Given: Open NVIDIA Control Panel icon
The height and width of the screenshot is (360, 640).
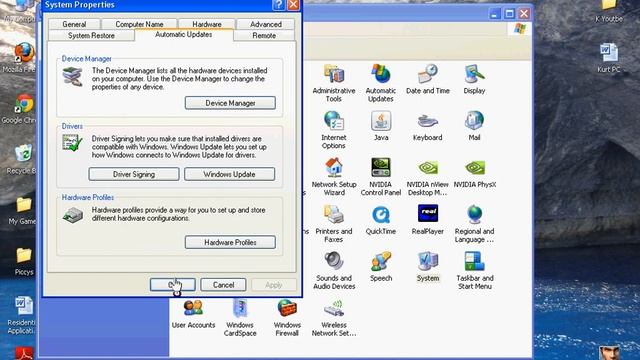Looking at the screenshot, I should click(381, 177).
